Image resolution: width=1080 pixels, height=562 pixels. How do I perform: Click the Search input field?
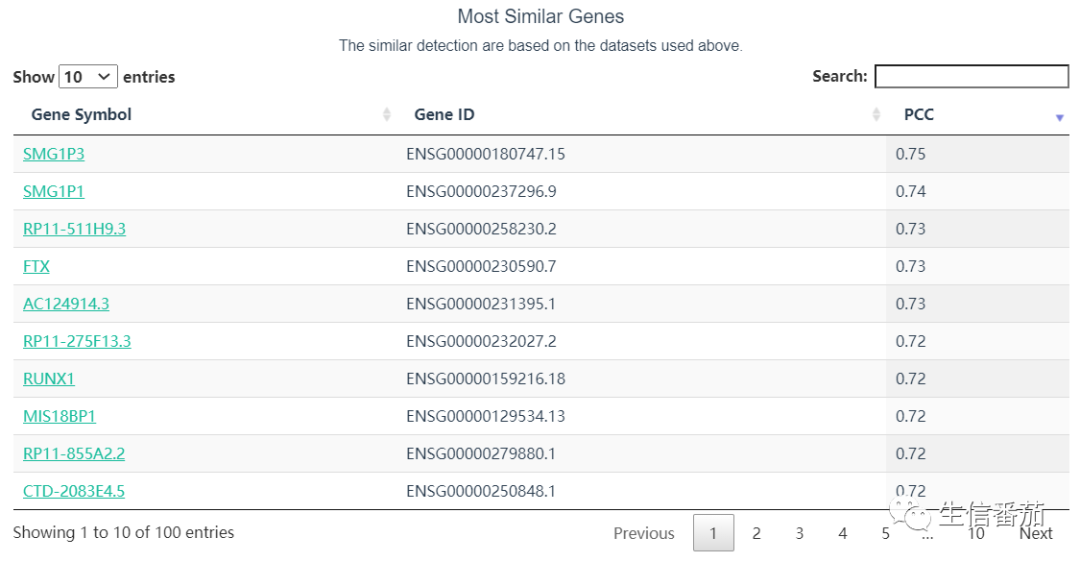(971, 76)
